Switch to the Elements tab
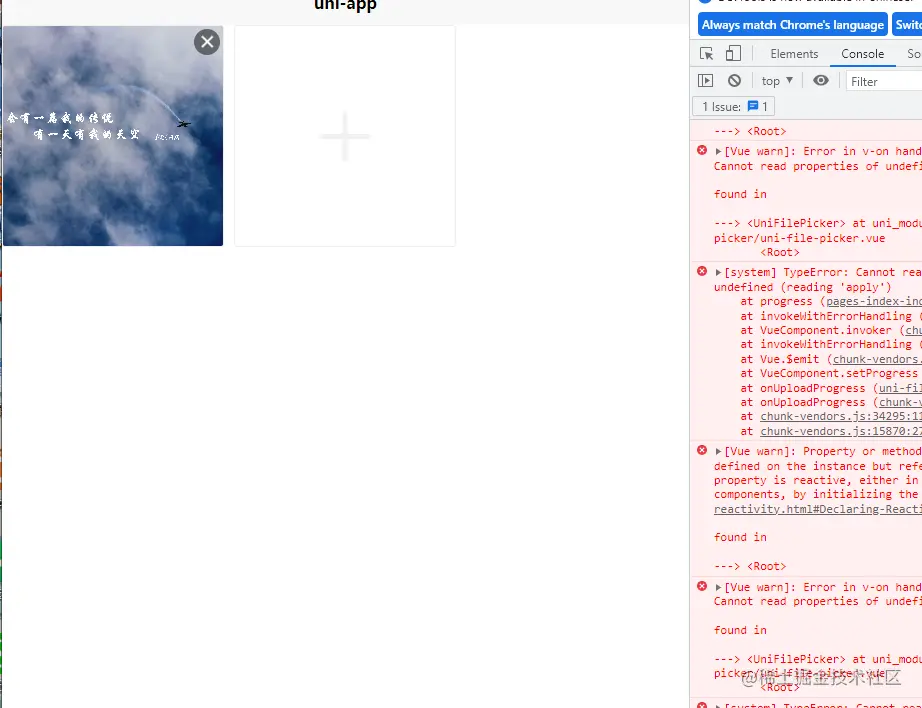The image size is (922, 708). [x=794, y=53]
